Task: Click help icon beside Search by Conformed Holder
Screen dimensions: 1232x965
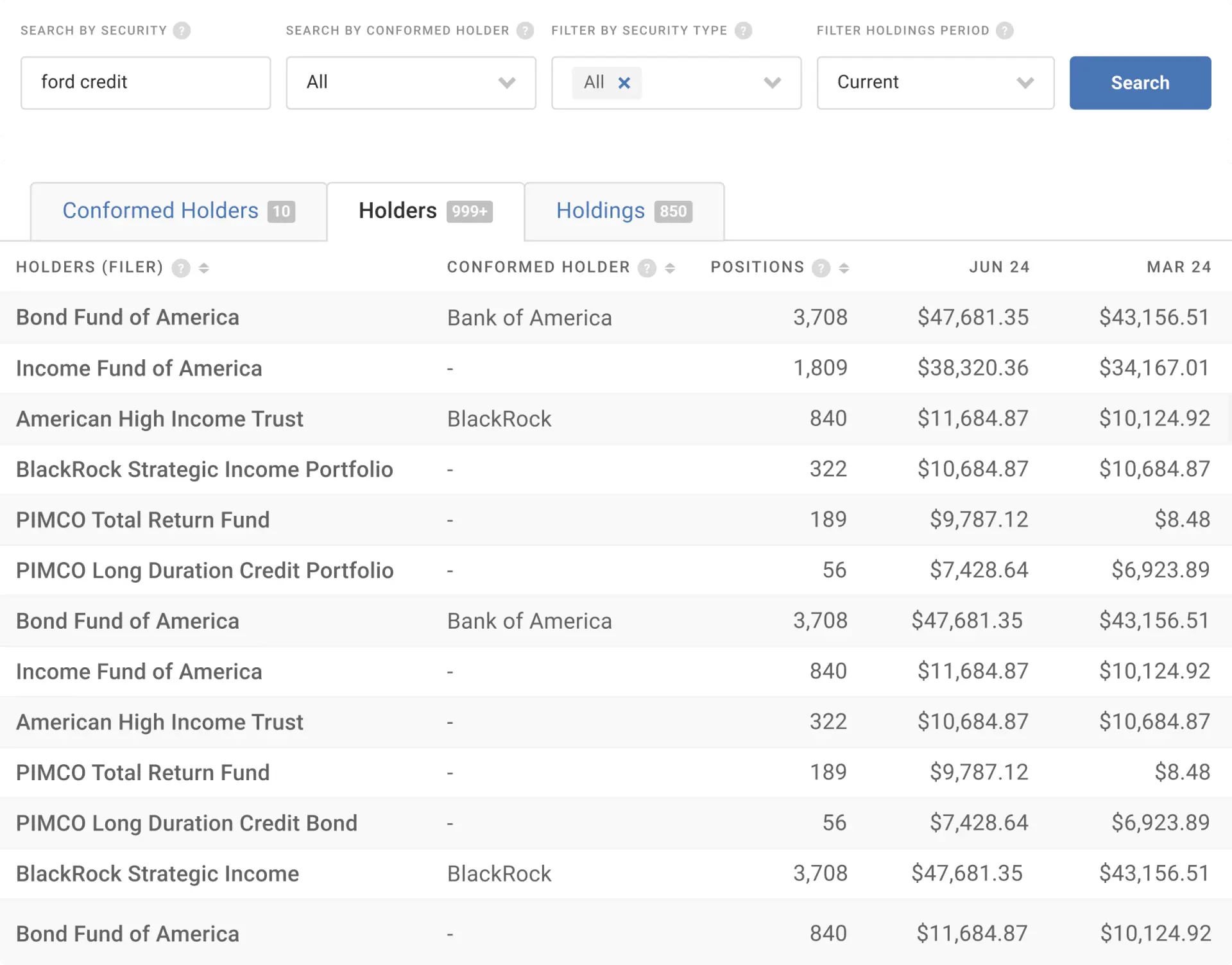Action: pyautogui.click(x=525, y=30)
